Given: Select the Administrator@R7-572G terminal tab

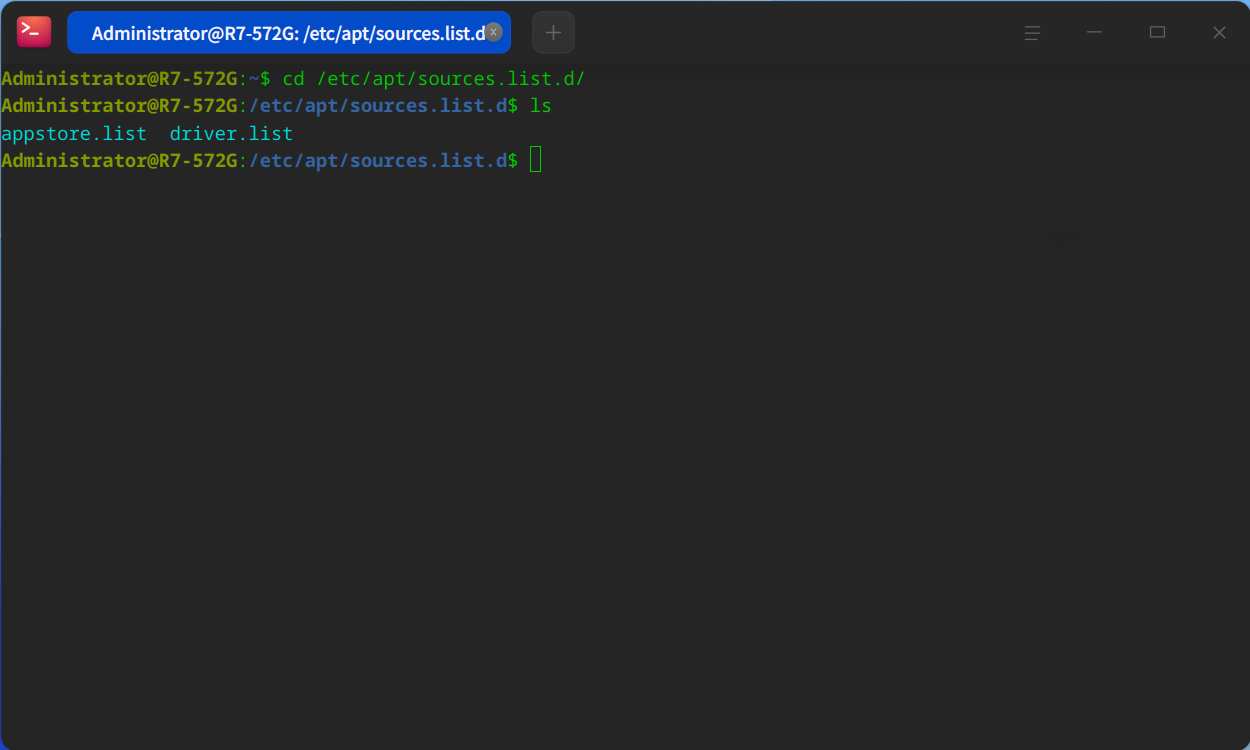Looking at the screenshot, I should click(289, 33).
